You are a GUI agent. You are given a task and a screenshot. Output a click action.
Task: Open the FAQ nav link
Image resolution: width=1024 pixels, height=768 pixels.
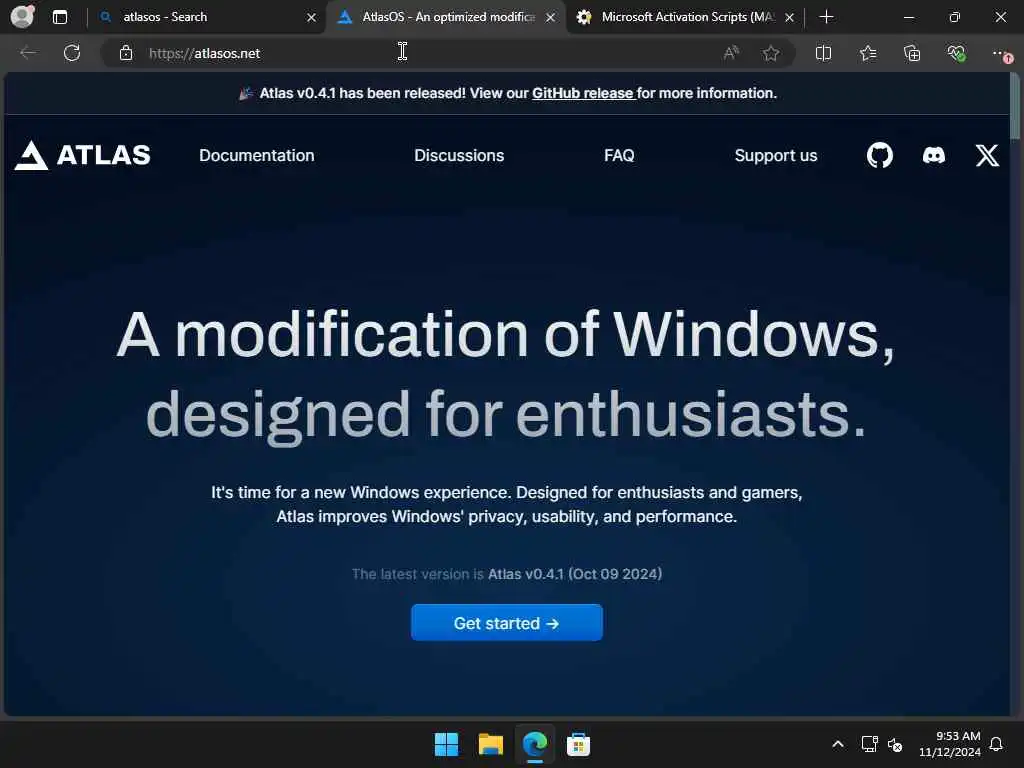point(619,155)
